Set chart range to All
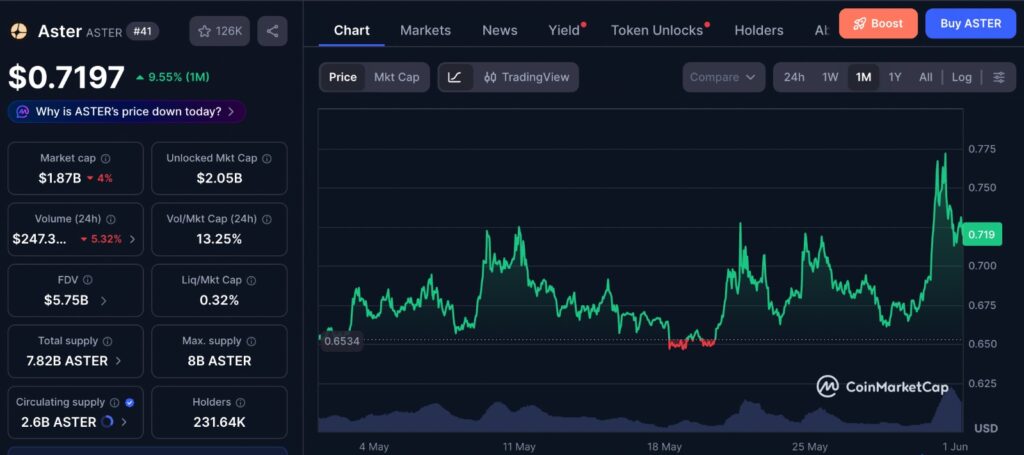This screenshot has height=455, width=1024. tap(925, 77)
